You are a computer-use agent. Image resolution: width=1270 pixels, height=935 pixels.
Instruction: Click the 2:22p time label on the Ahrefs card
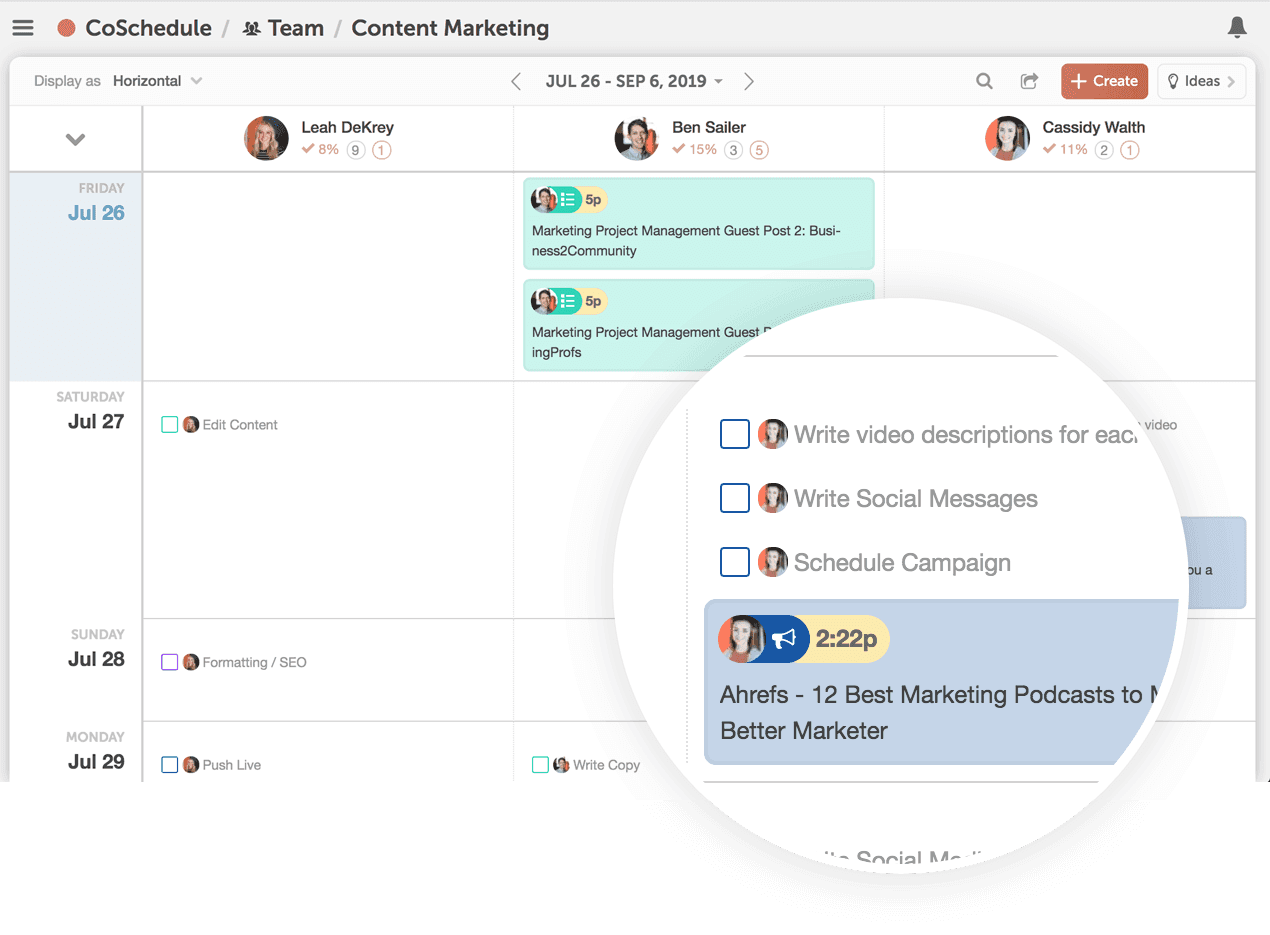tap(846, 639)
